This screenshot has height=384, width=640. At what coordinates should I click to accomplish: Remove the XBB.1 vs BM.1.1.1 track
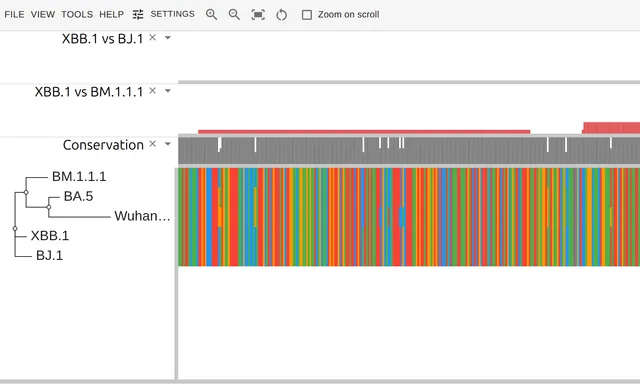[x=153, y=91]
